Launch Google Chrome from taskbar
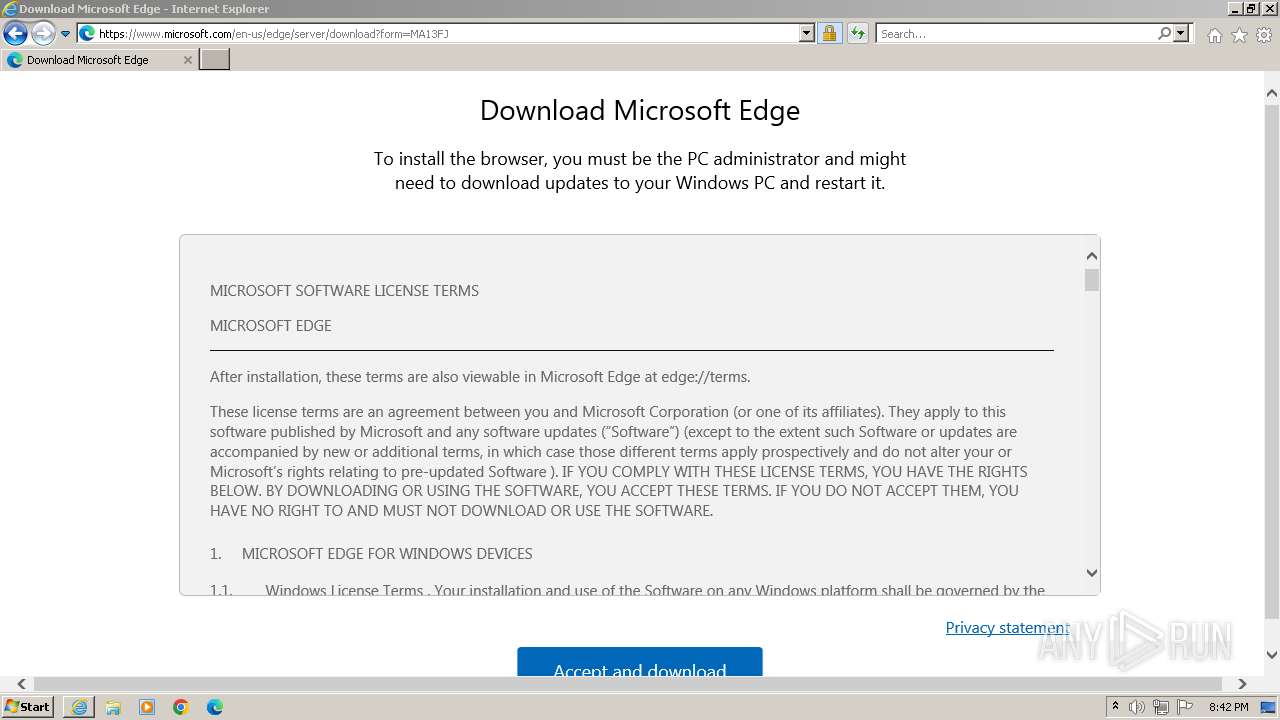1280x720 pixels. click(181, 707)
